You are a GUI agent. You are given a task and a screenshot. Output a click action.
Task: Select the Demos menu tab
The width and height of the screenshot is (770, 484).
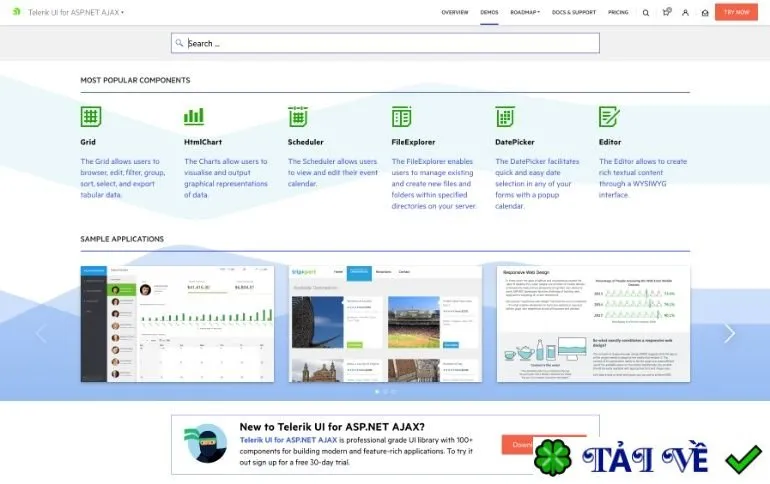click(x=489, y=12)
